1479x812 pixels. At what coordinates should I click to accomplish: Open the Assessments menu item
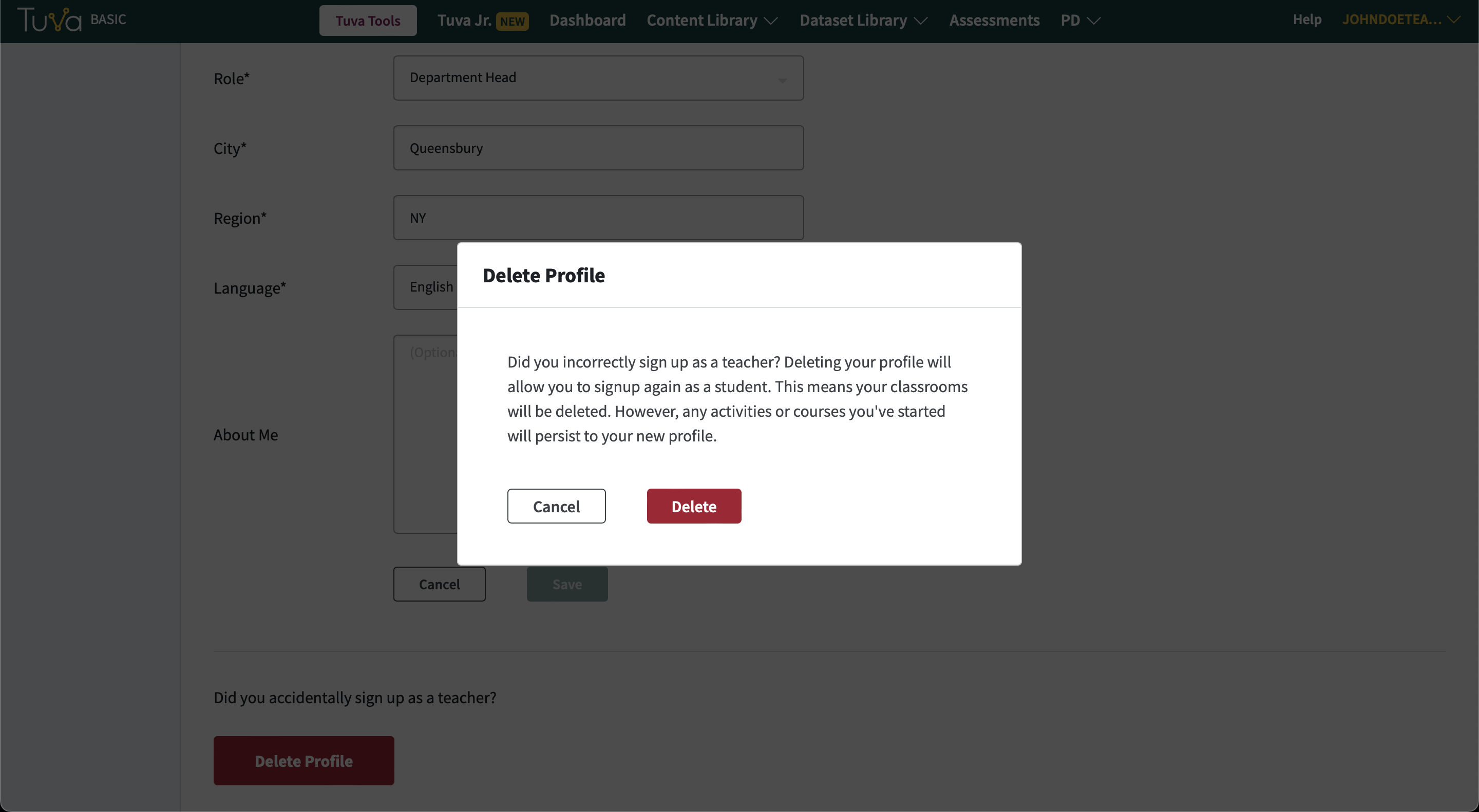(994, 20)
